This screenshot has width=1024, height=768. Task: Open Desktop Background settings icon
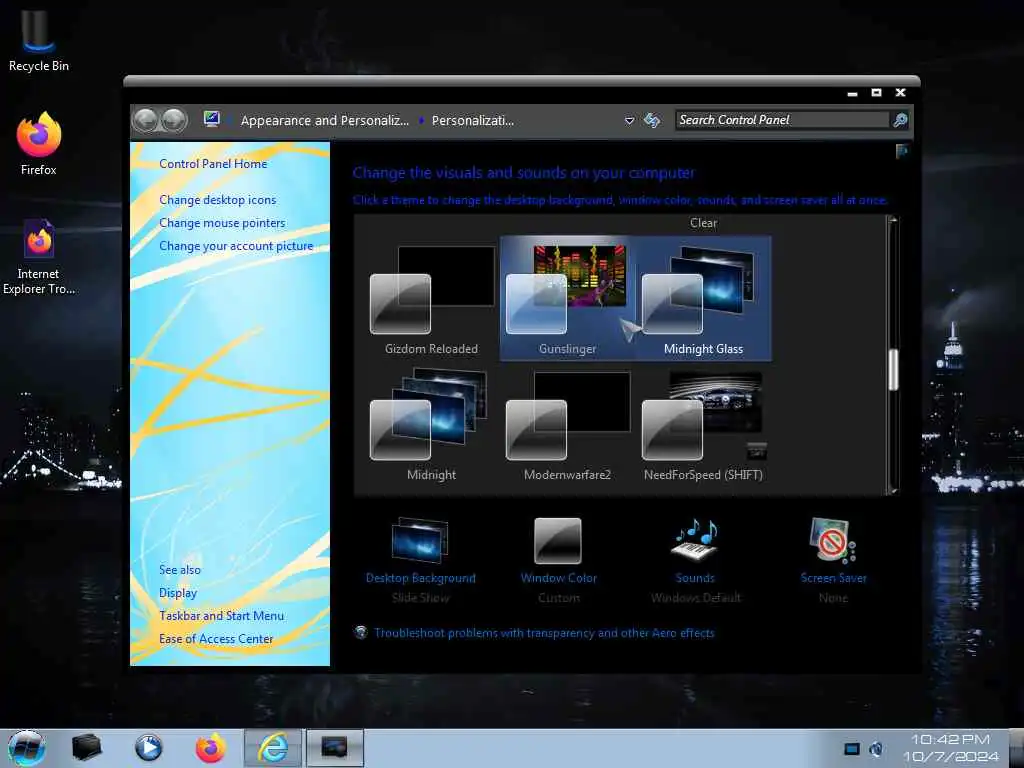420,541
